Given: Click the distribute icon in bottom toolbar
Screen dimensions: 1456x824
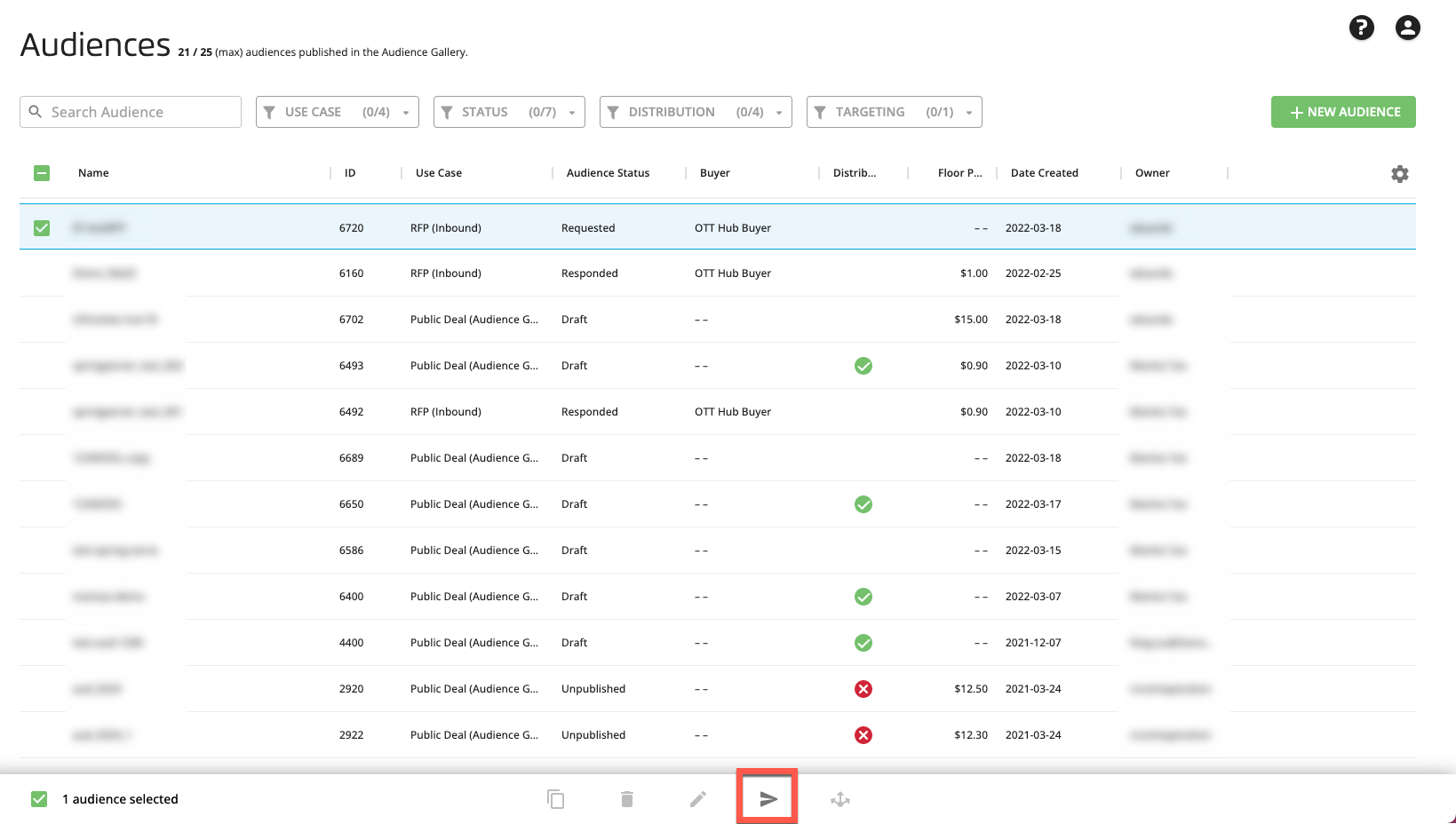Looking at the screenshot, I should (x=840, y=799).
